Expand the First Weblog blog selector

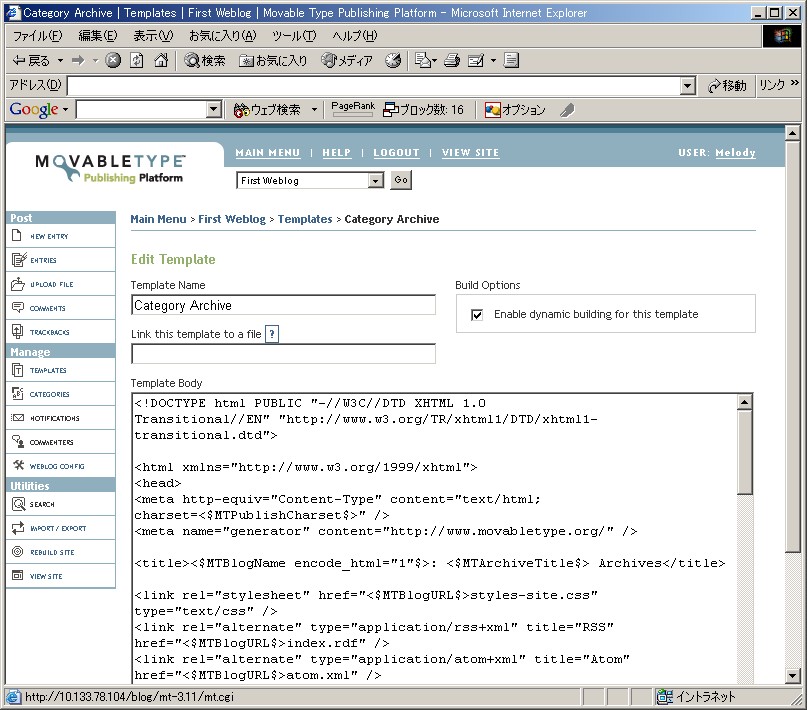click(x=375, y=181)
